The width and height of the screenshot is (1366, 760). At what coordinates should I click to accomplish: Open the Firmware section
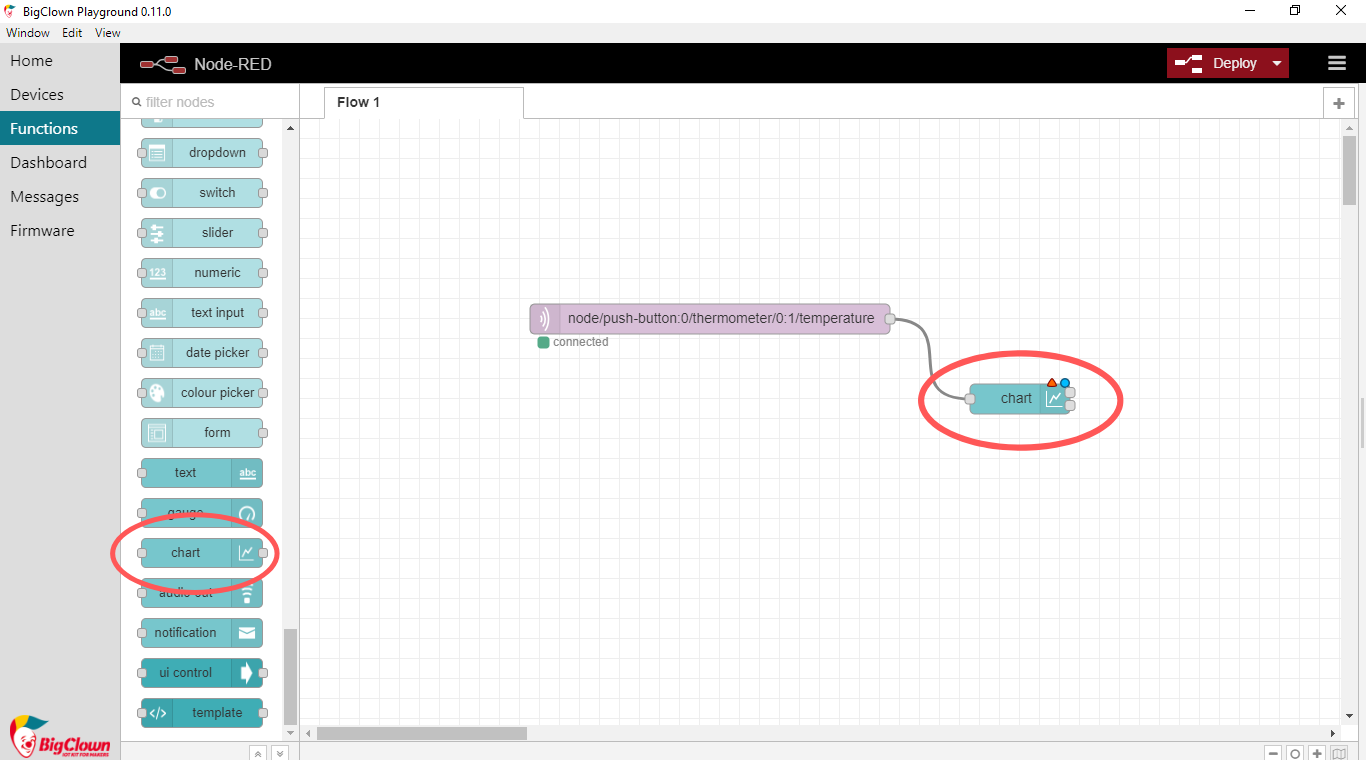click(60, 231)
